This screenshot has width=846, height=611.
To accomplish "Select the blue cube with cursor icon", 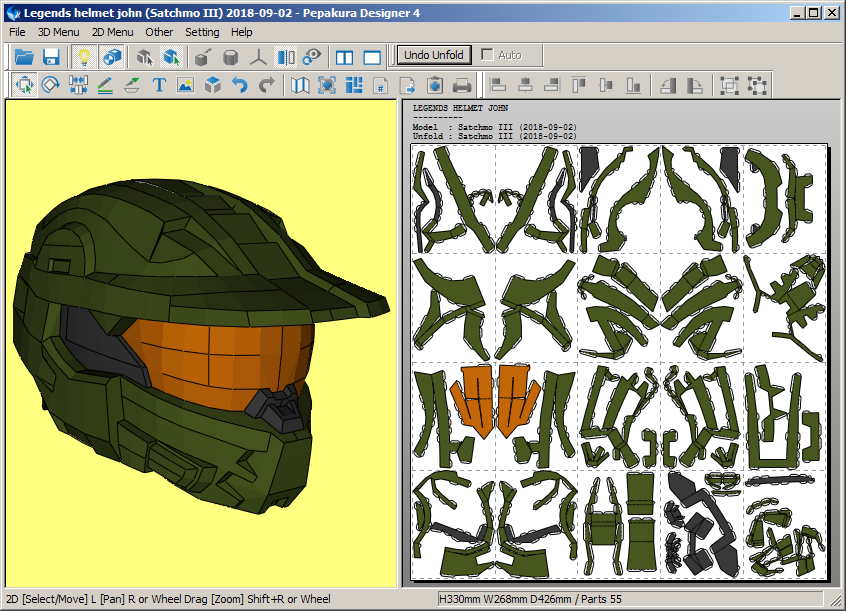I will tap(172, 57).
